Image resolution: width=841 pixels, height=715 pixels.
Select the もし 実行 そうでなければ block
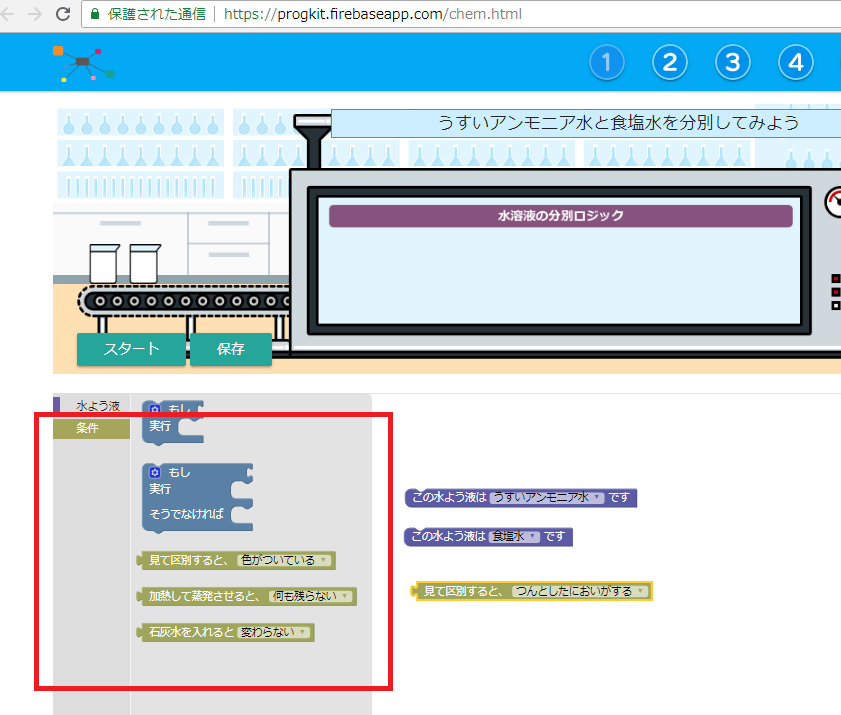[x=197, y=498]
